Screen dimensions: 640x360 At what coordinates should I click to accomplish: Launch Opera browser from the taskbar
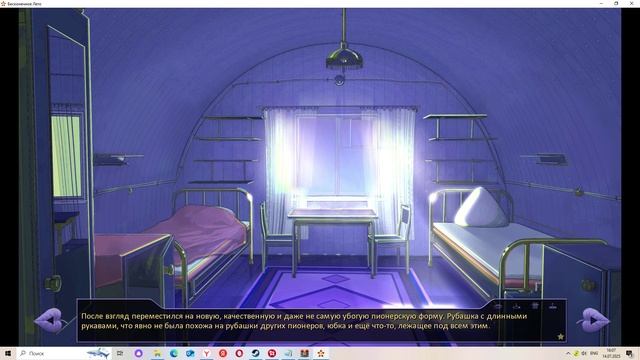pos(239,353)
